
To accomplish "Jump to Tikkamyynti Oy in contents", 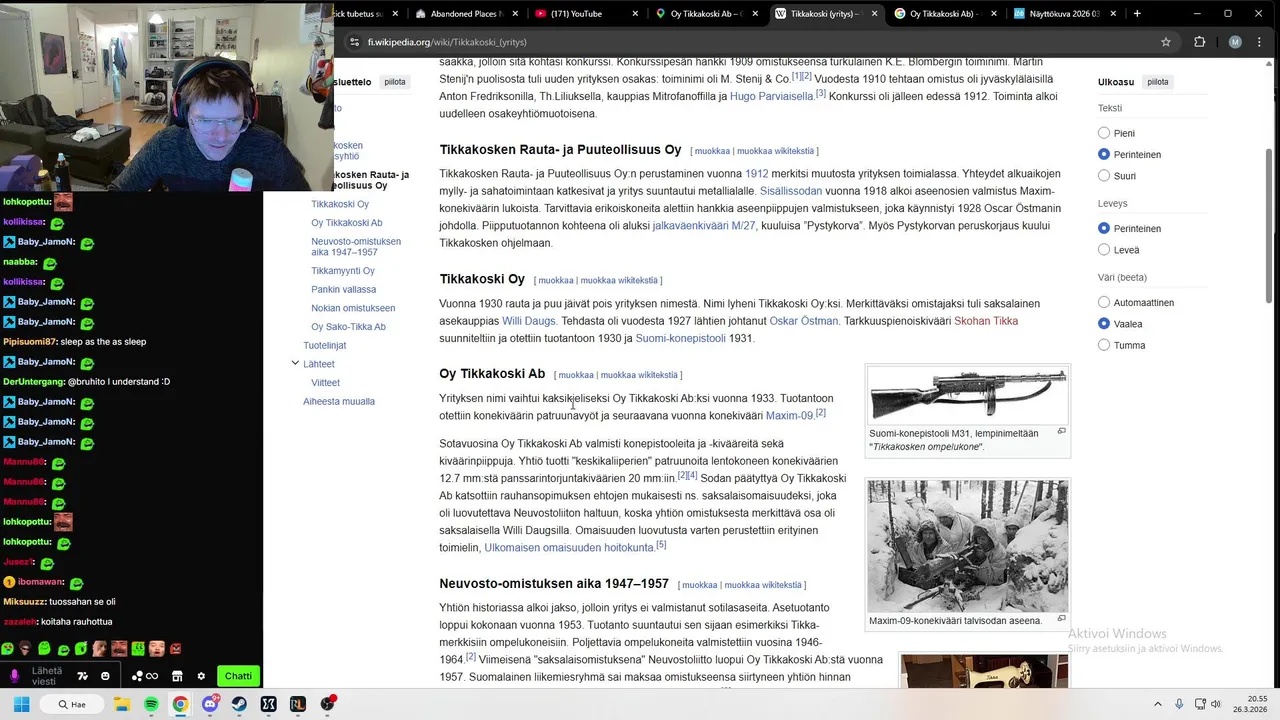I will click(x=343, y=271).
